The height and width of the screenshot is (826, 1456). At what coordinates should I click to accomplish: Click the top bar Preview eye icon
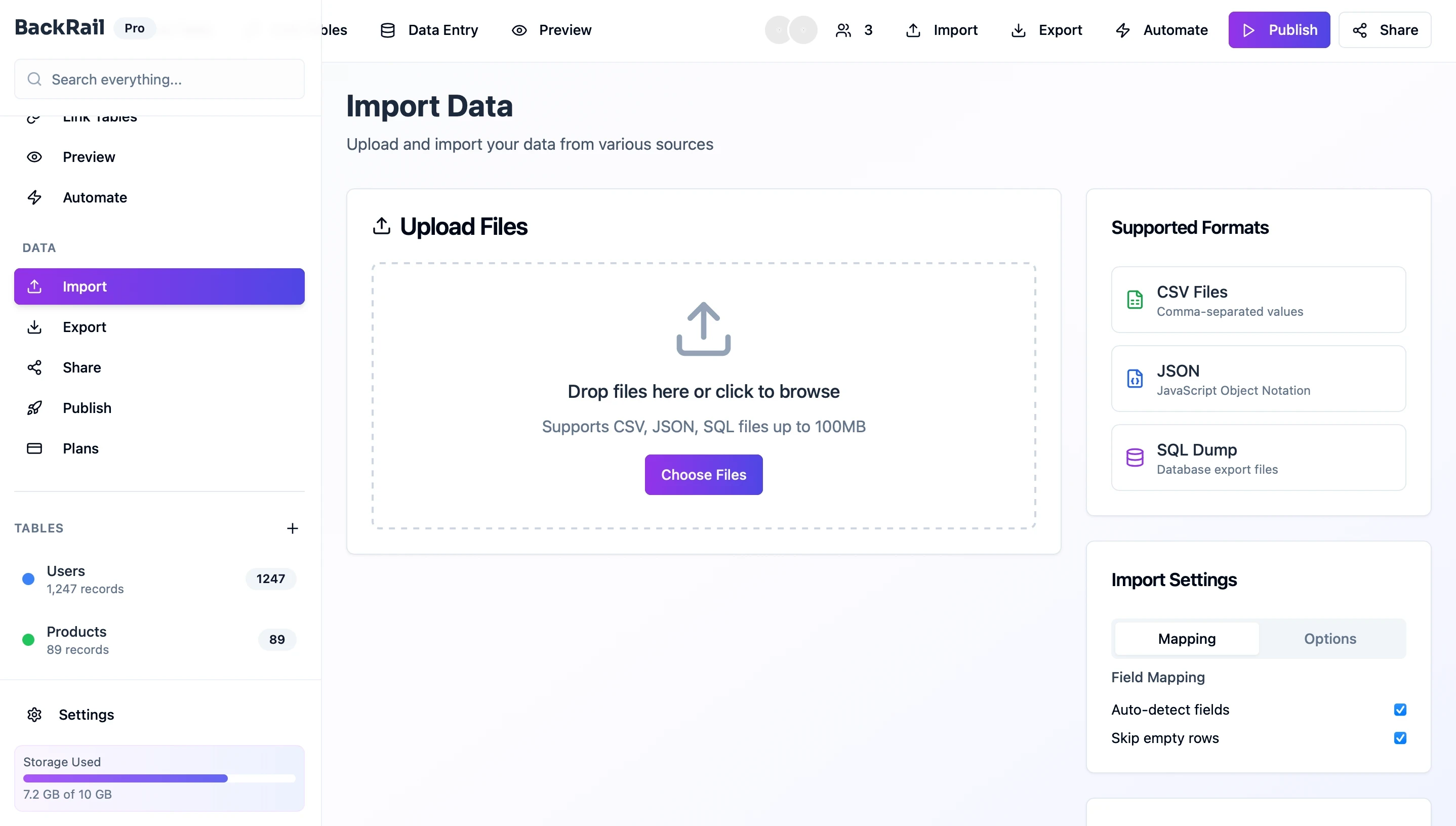[519, 30]
